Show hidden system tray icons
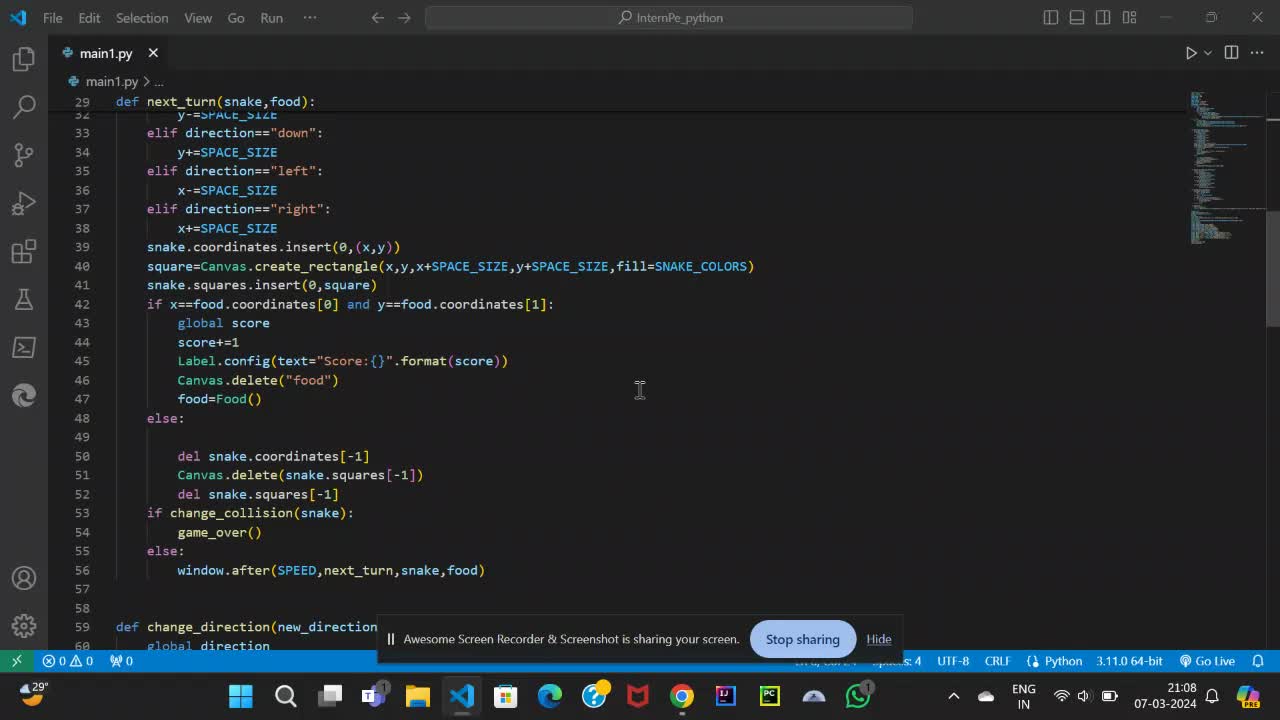 (953, 696)
